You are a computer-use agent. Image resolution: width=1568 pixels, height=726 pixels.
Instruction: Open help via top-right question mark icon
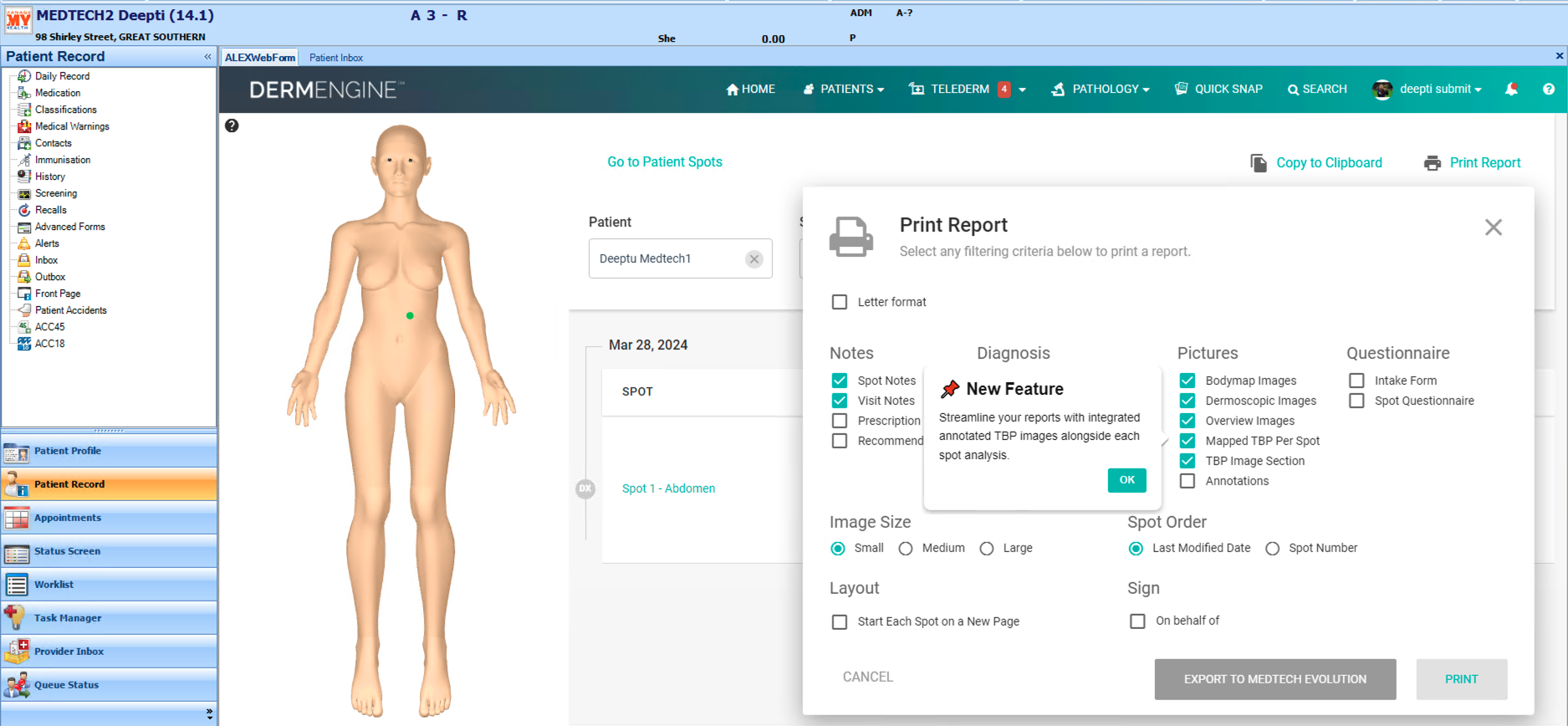(1548, 89)
